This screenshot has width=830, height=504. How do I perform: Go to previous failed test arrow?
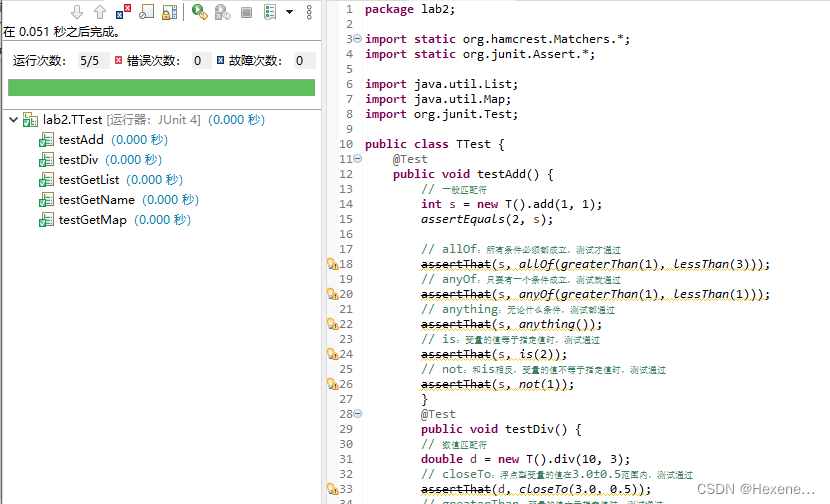point(100,12)
